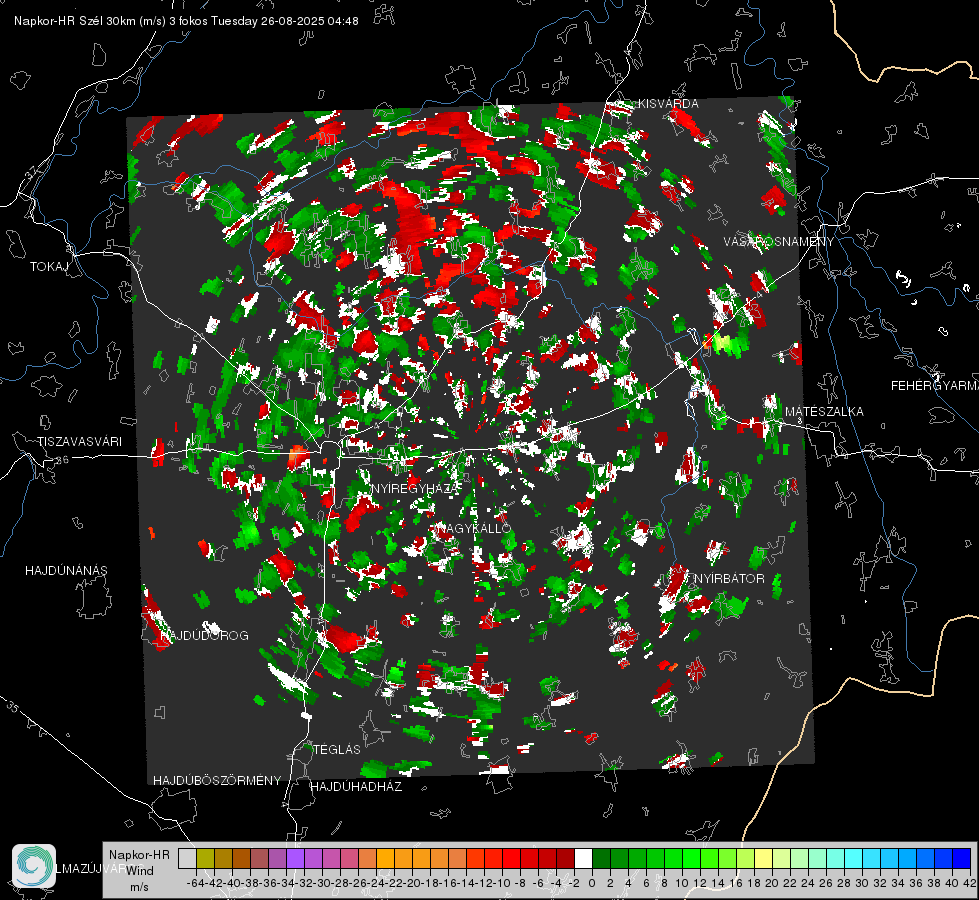Click the -64 value on the wind scale
The height and width of the screenshot is (900, 979).
(195, 883)
